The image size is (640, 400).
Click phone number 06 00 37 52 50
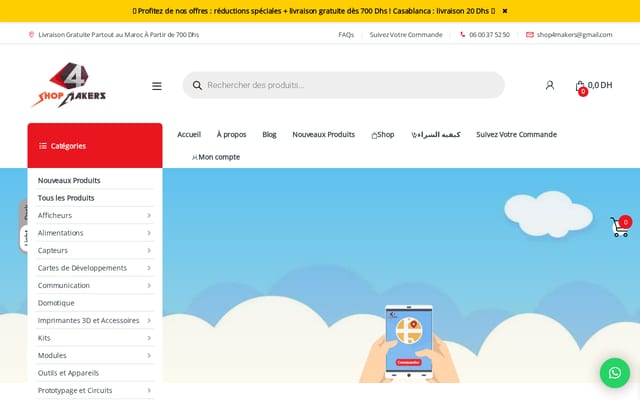489,35
